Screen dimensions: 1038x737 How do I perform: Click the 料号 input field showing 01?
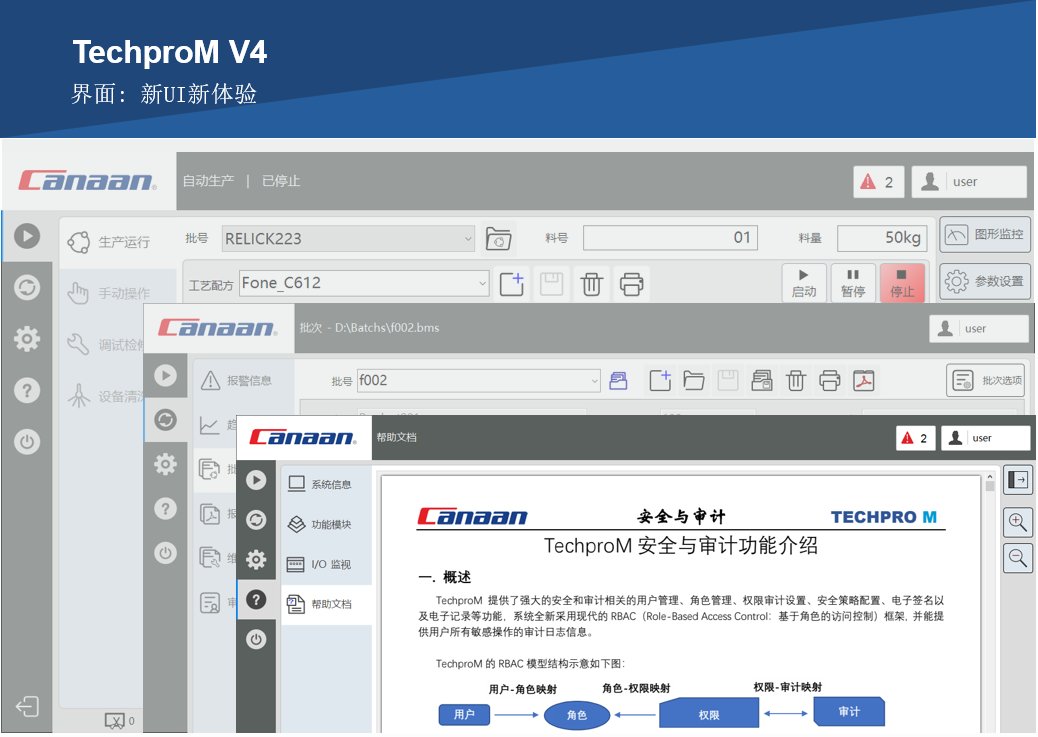click(x=670, y=238)
